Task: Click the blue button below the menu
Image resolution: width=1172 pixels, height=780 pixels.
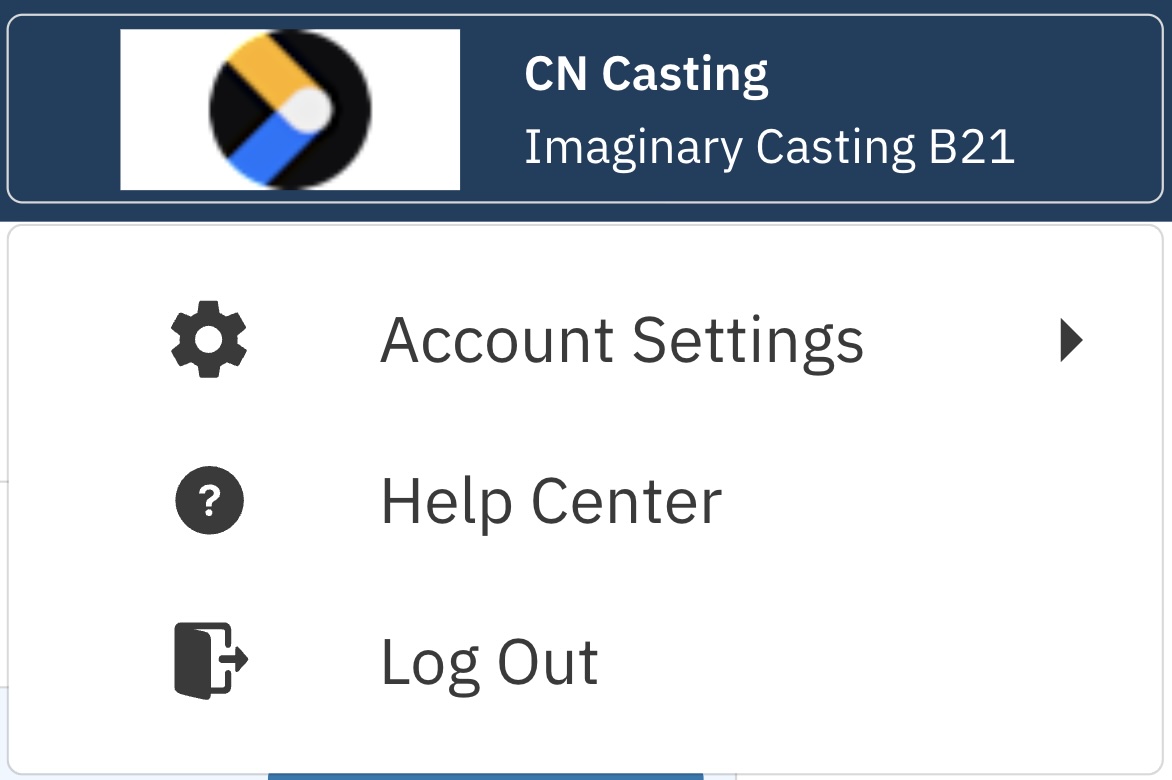Action: pyautogui.click(x=486, y=775)
